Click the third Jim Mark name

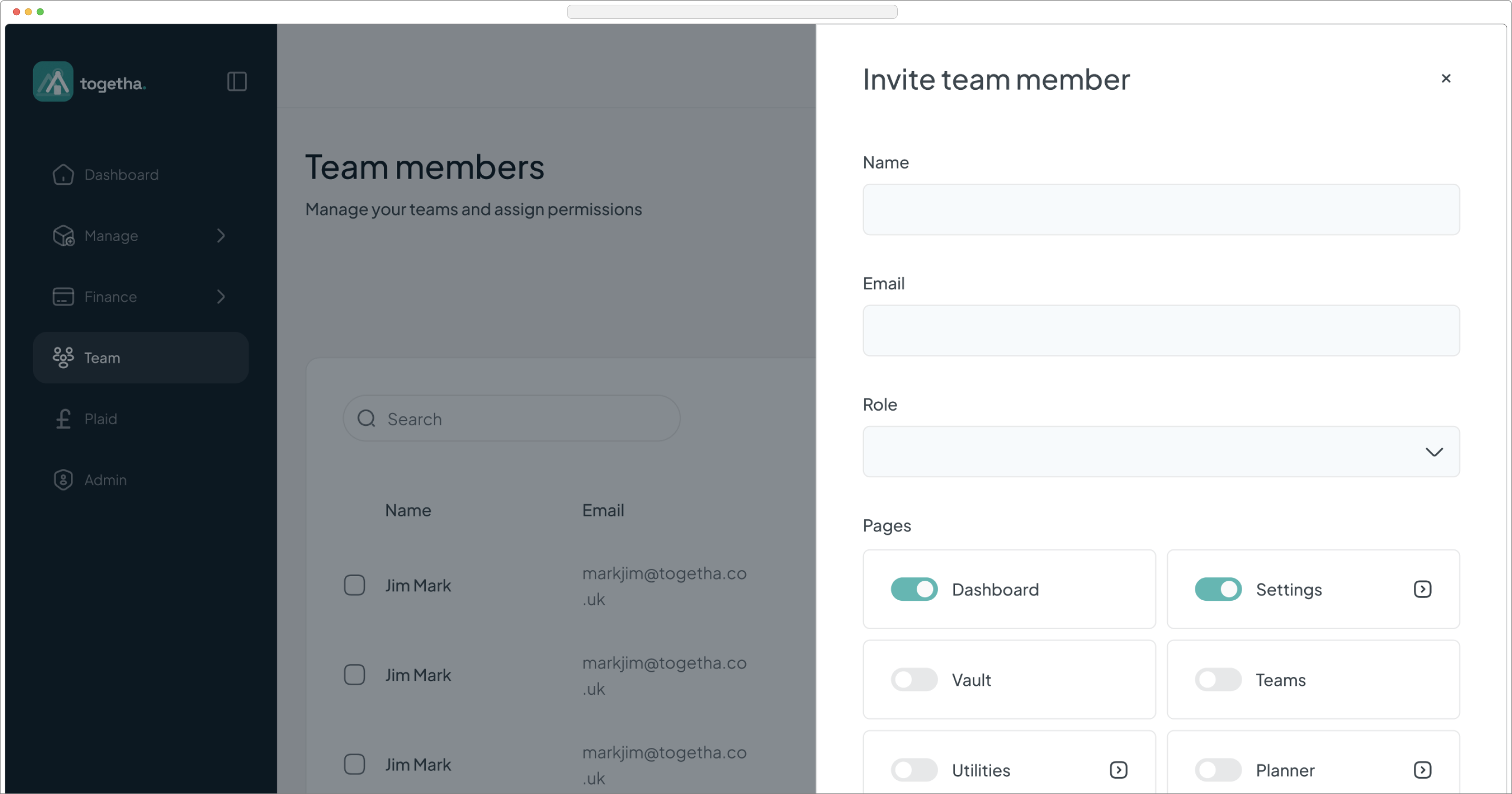click(418, 764)
